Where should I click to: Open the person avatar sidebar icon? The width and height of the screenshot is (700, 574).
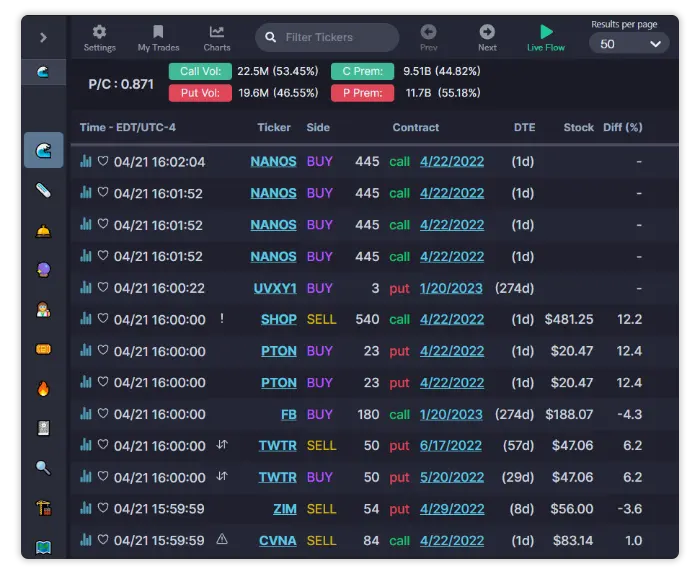coord(43,309)
